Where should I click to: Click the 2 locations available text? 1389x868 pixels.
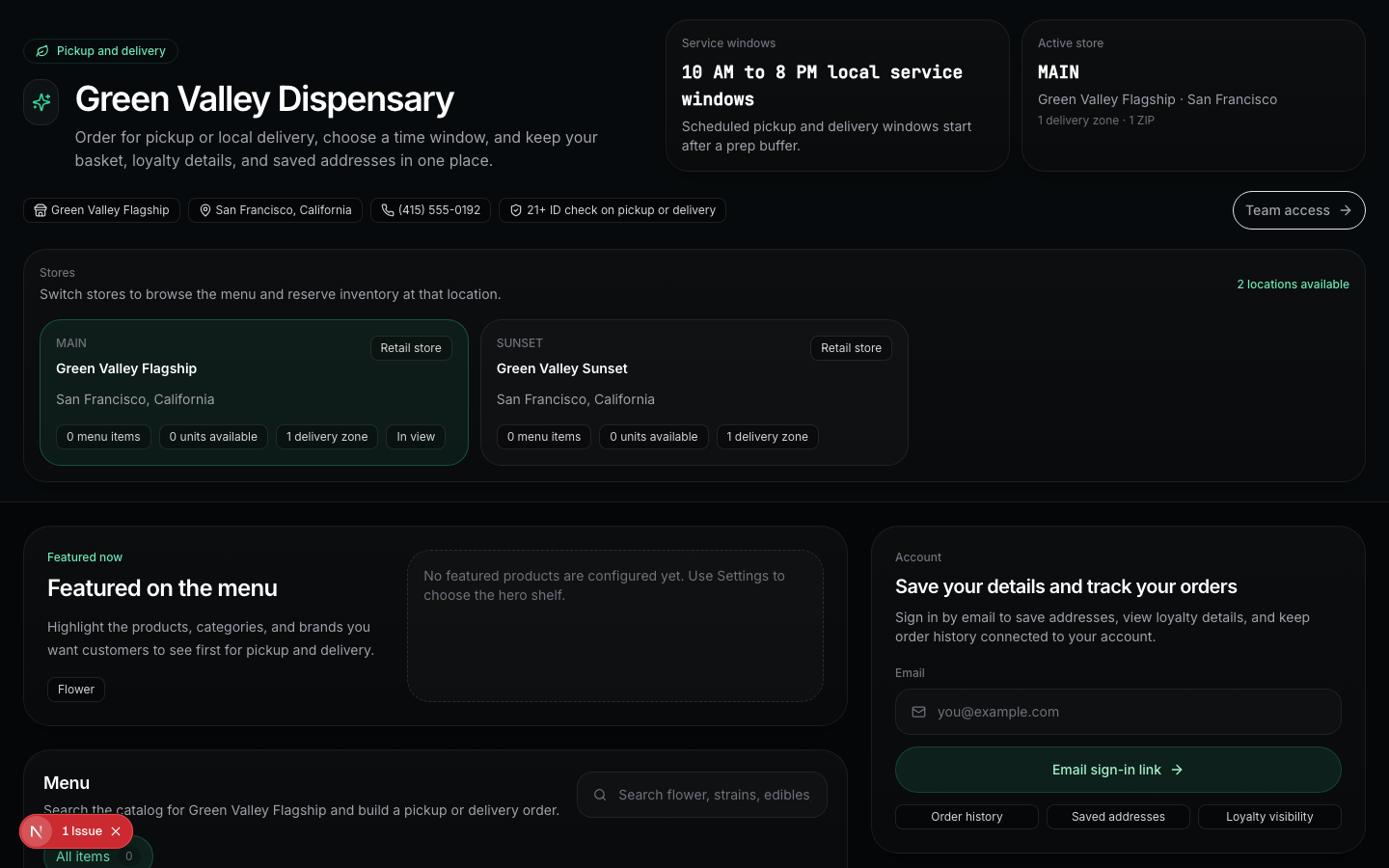[x=1293, y=285]
